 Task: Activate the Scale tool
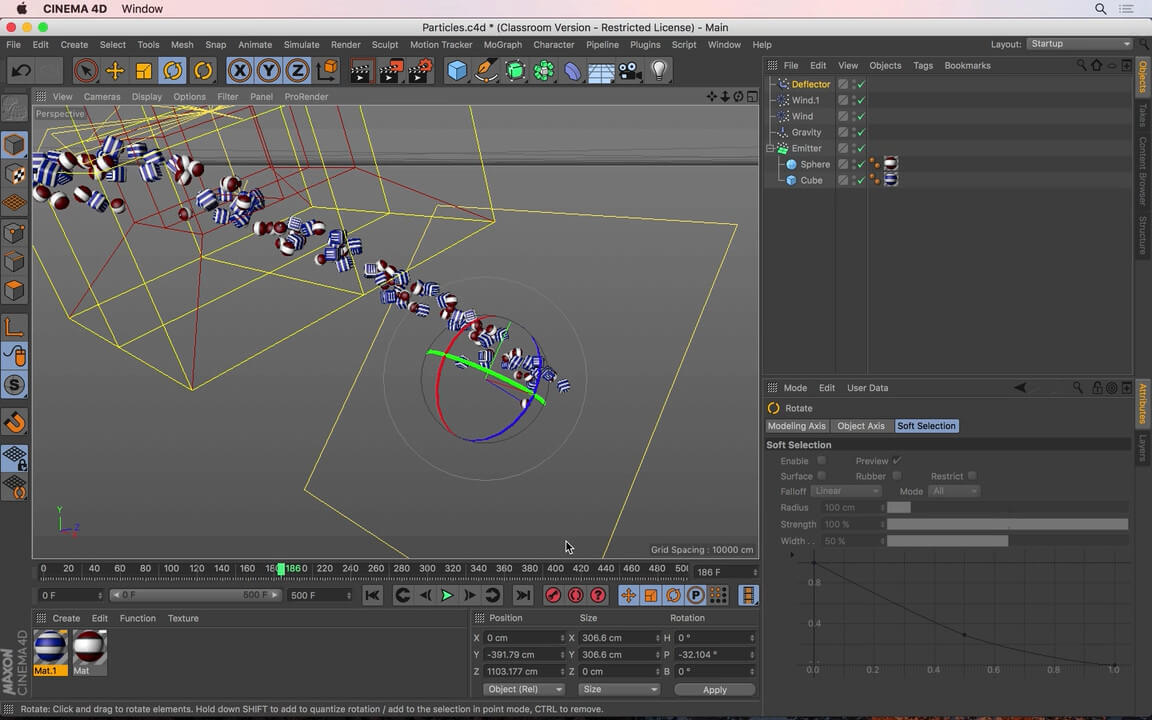click(143, 70)
